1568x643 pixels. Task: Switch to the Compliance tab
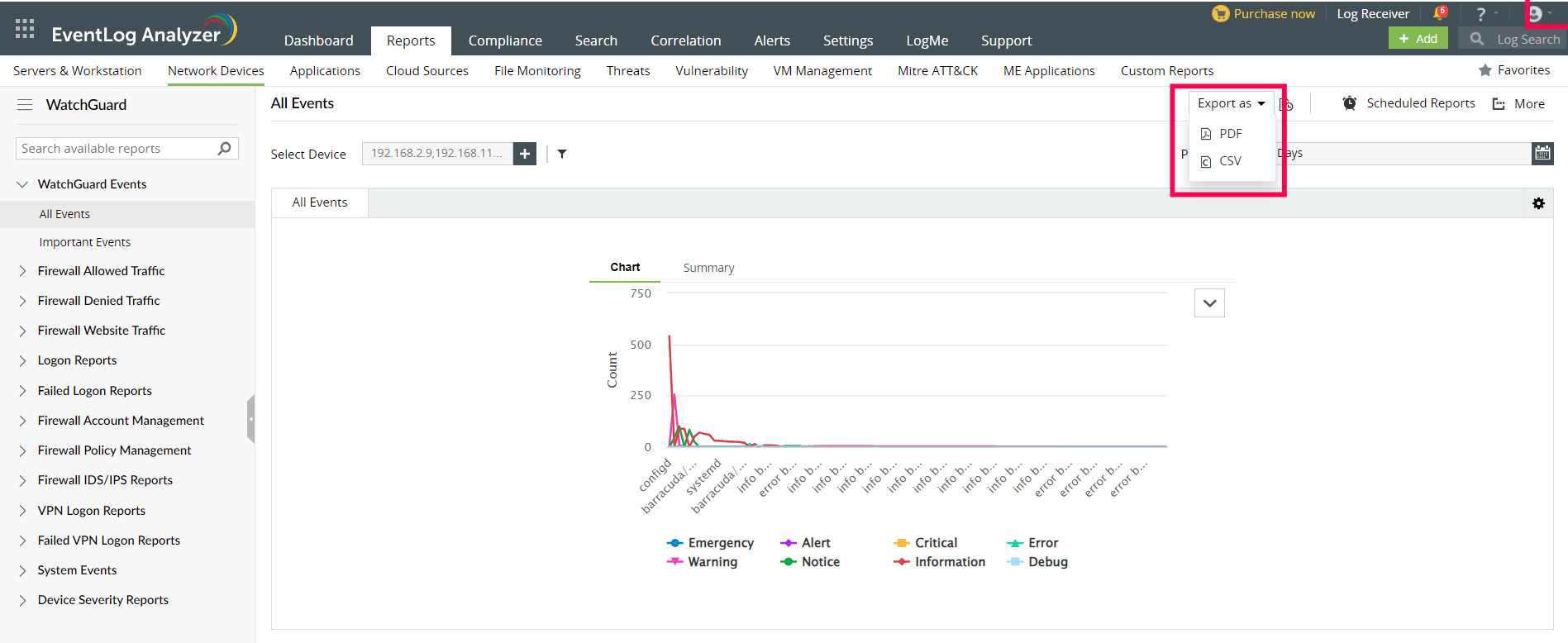(505, 40)
